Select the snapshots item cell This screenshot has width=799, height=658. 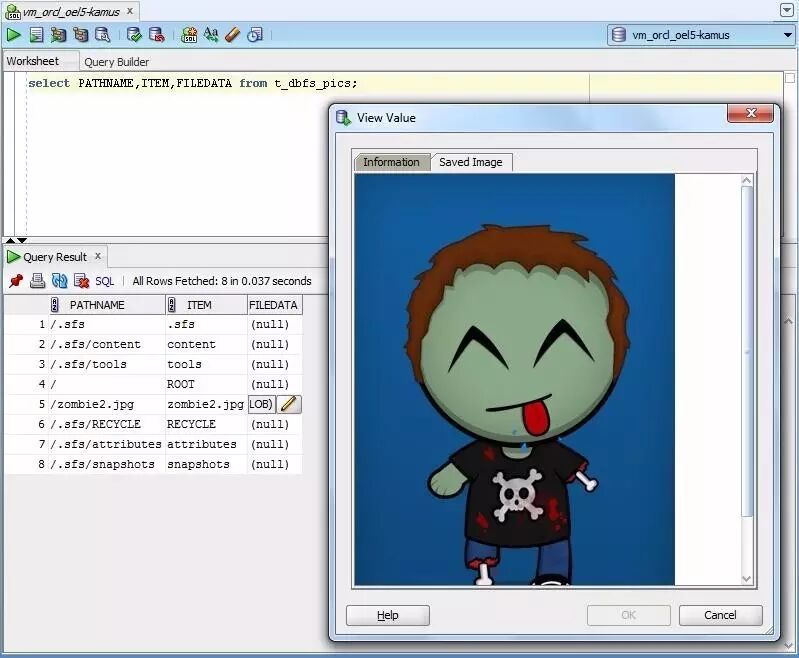tap(206, 464)
